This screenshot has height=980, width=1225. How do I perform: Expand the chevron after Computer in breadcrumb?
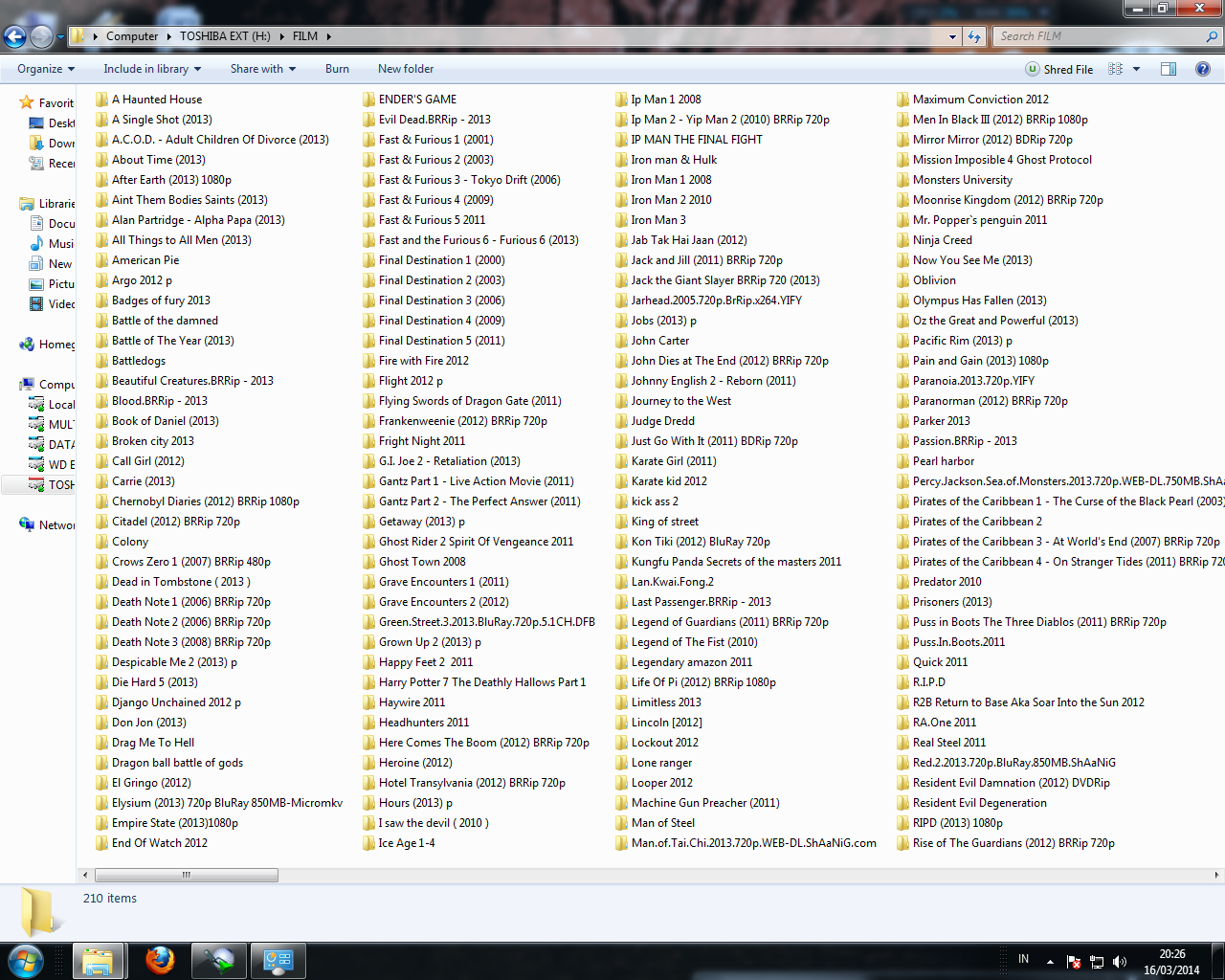click(169, 36)
